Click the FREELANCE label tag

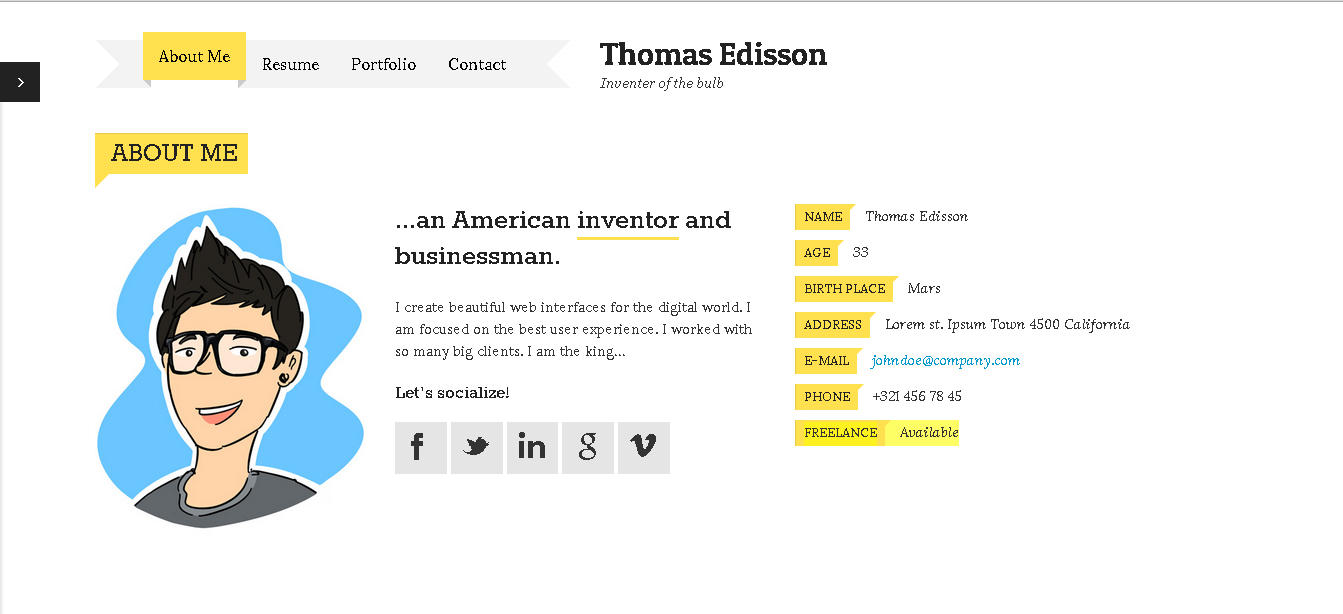(x=840, y=433)
